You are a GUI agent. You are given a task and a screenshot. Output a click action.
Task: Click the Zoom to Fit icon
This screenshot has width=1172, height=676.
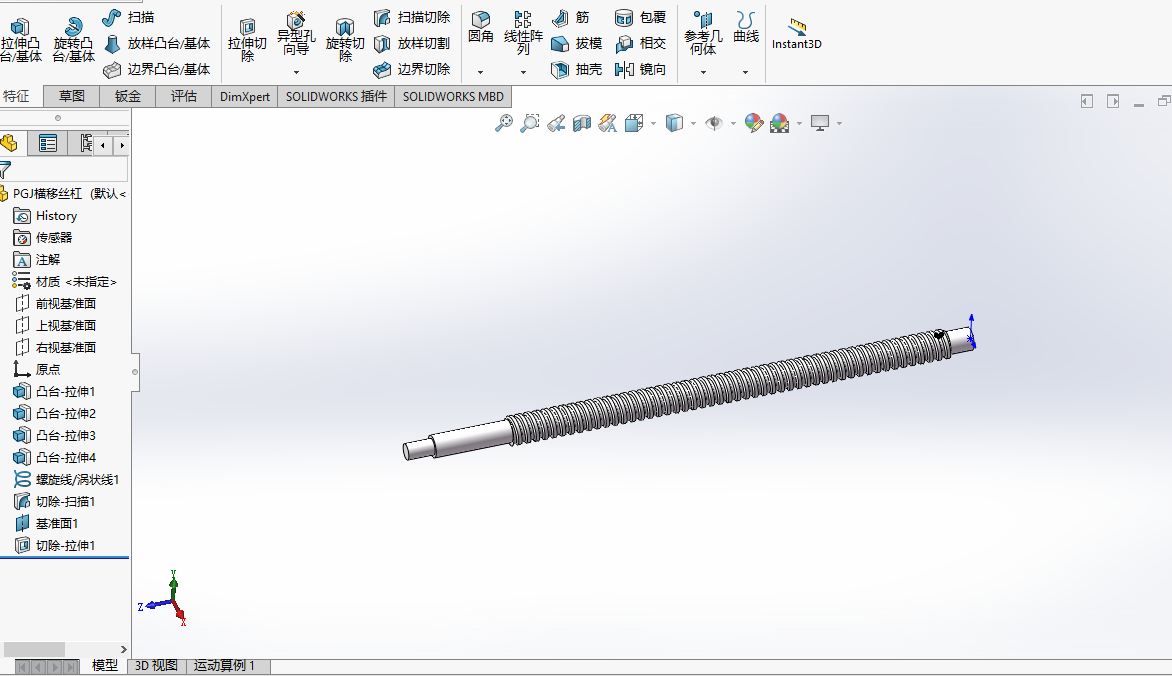[x=505, y=123]
